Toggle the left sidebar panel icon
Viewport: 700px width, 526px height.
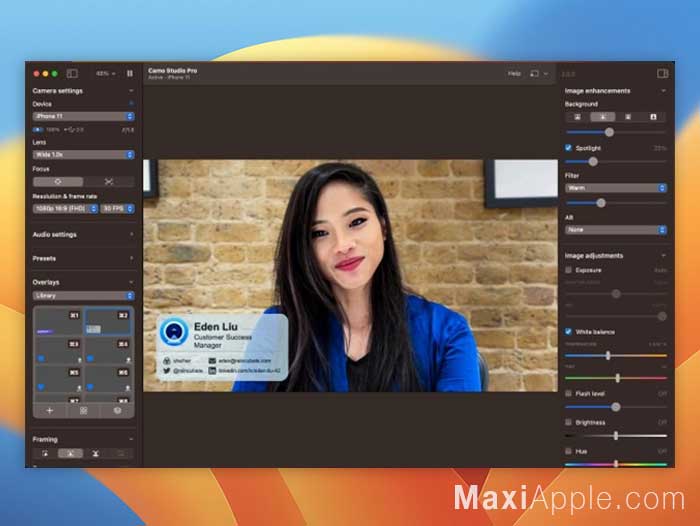pyautogui.click(x=72, y=73)
